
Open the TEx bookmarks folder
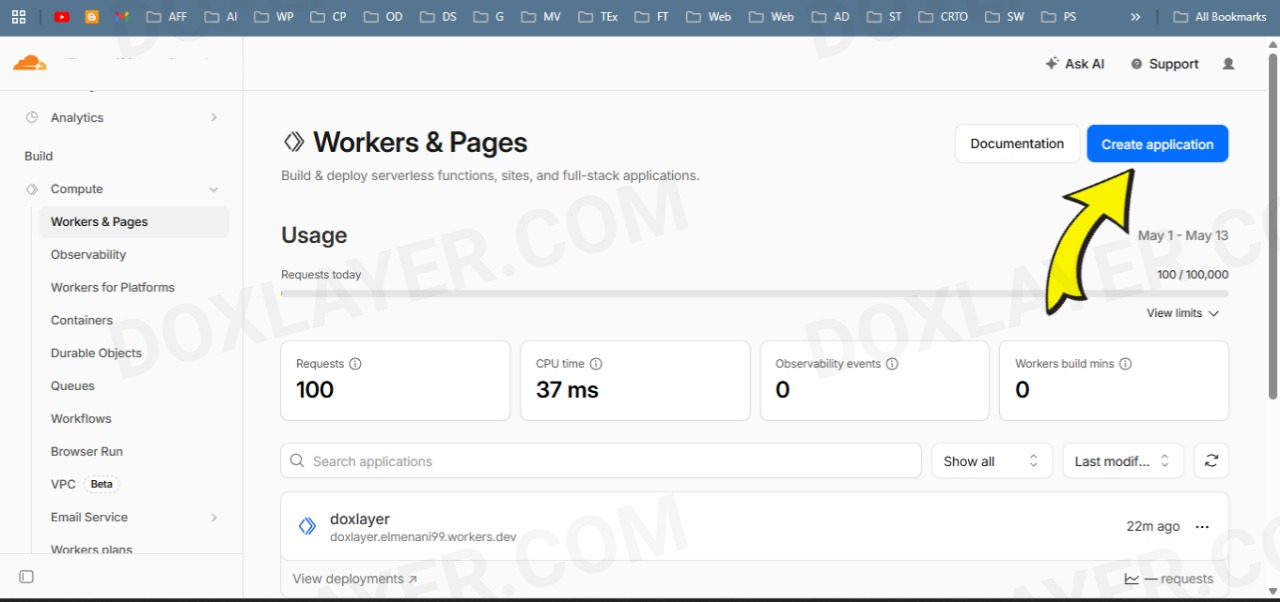click(x=598, y=17)
